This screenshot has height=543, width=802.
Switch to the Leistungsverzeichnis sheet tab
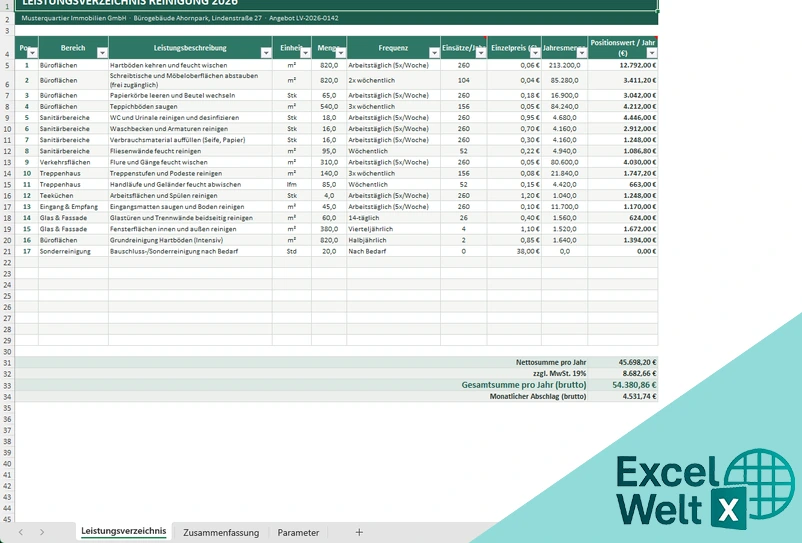(x=124, y=531)
